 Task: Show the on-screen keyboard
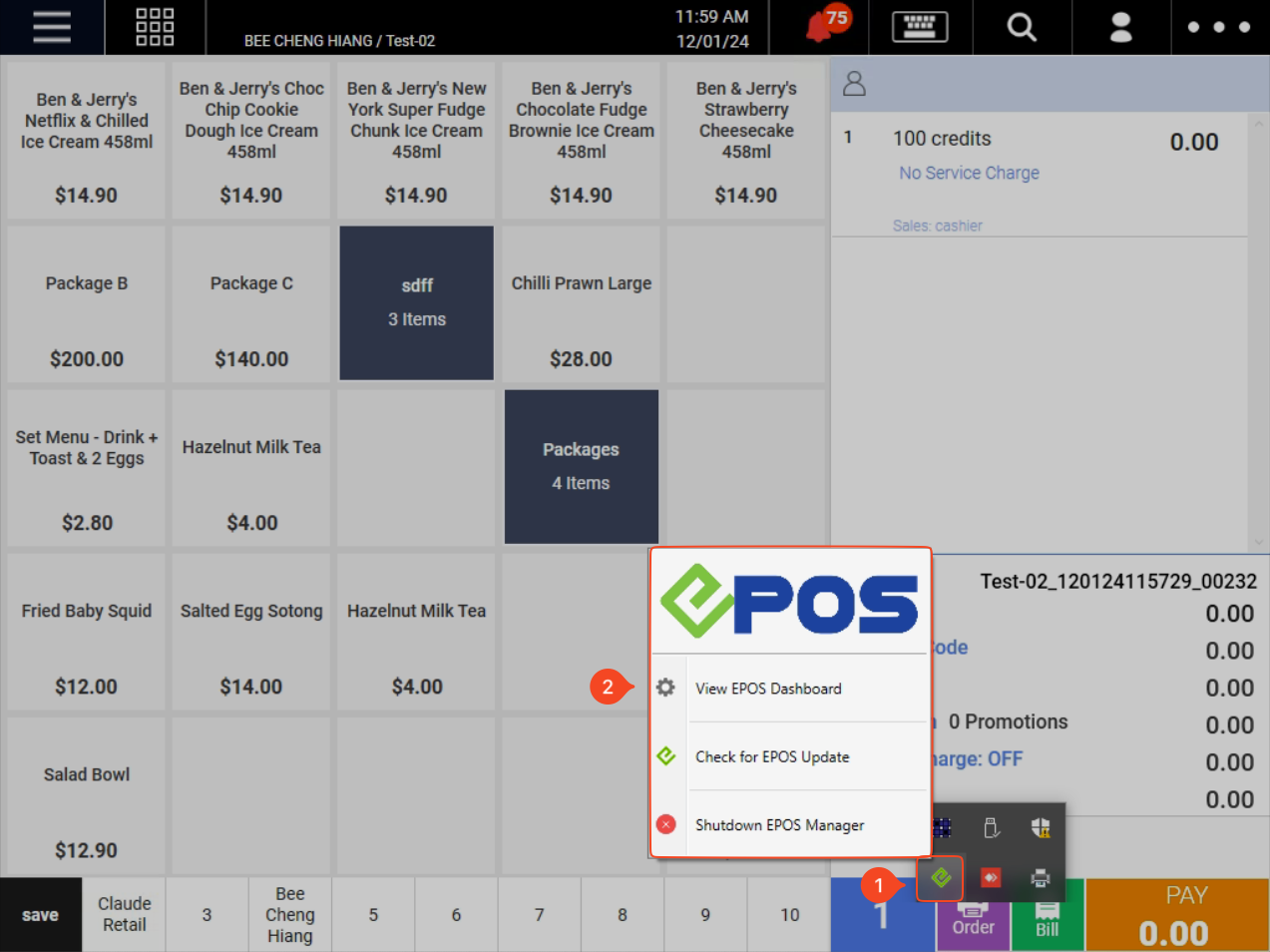(x=920, y=27)
